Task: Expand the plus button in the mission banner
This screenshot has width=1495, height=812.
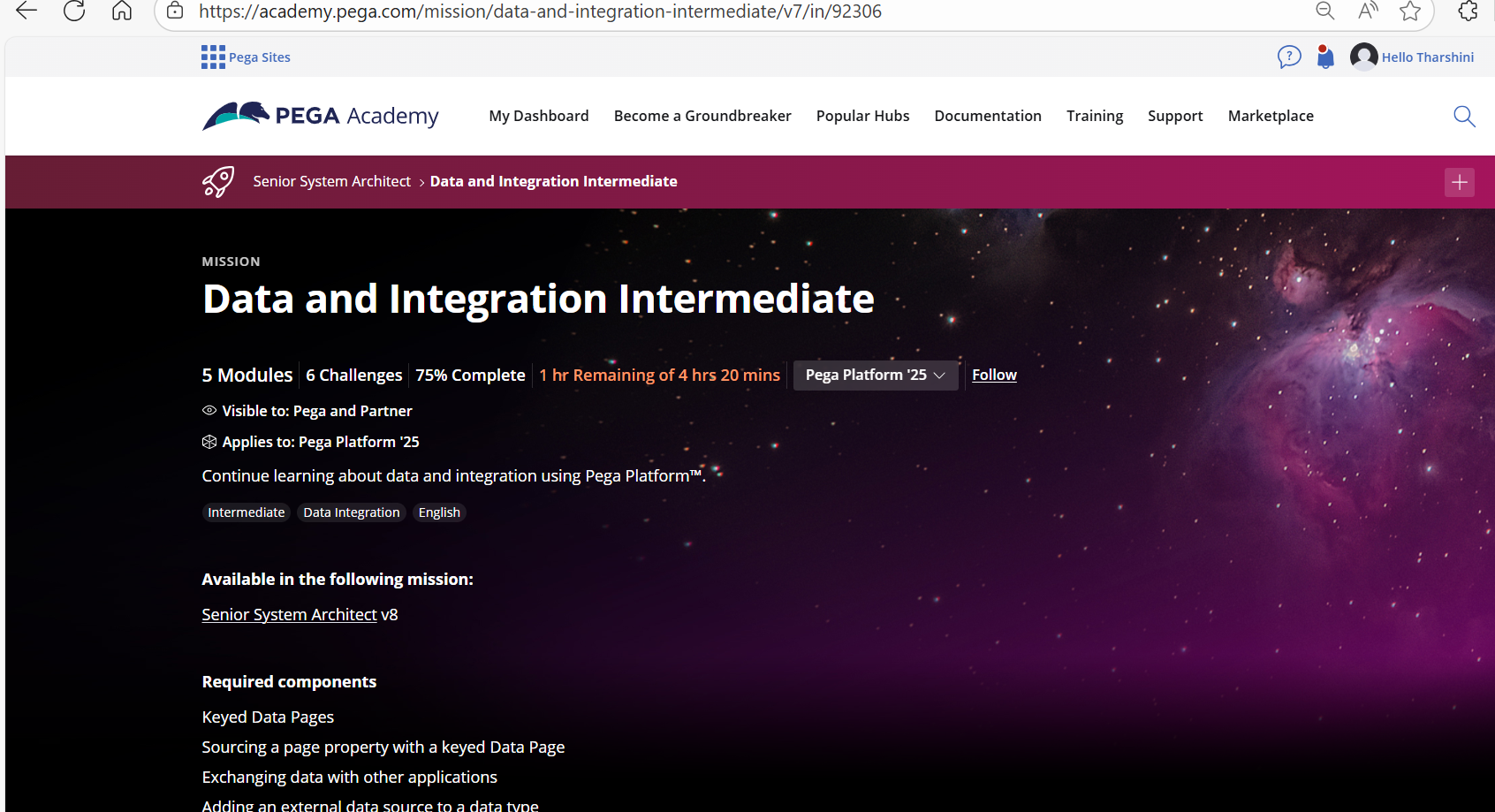Action: point(1459,182)
